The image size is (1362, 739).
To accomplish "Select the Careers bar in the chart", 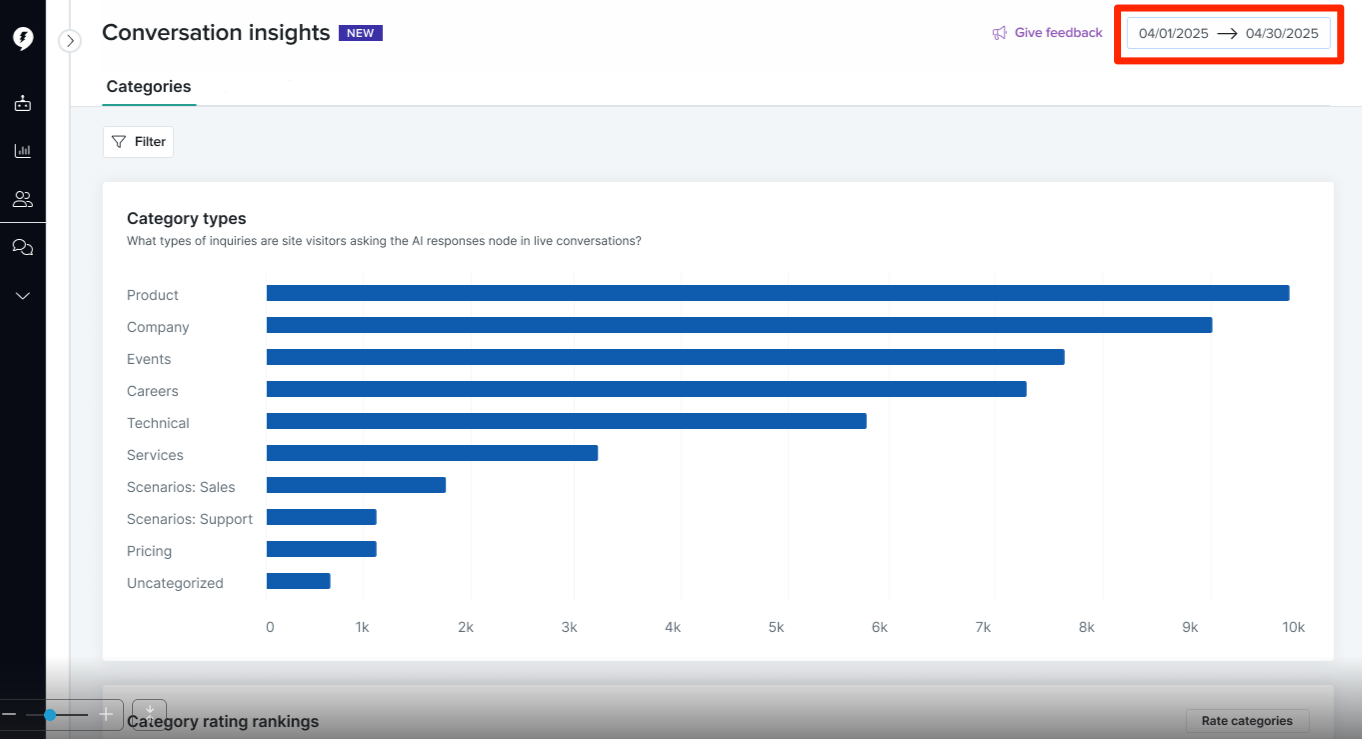I will point(647,389).
